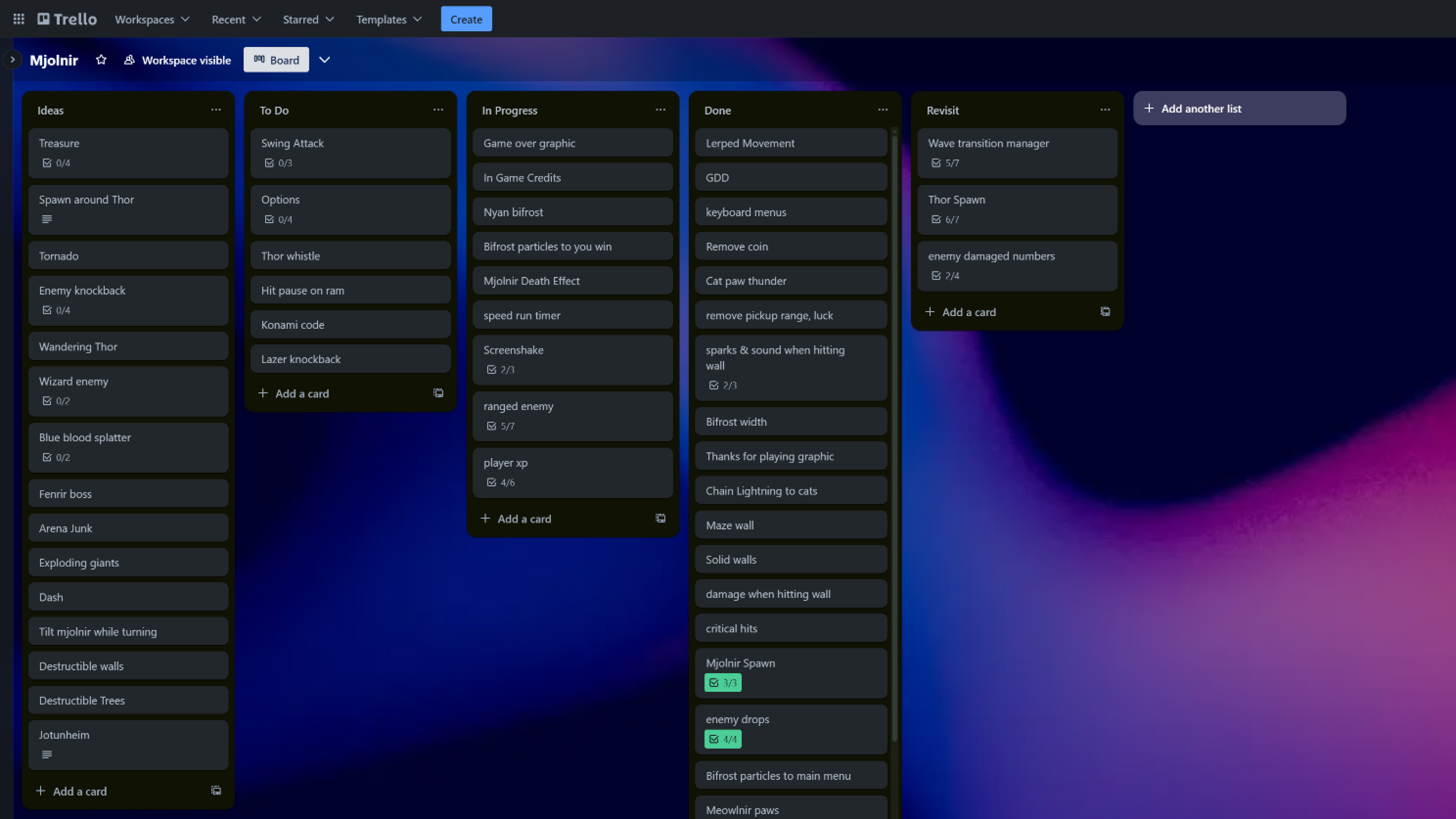
Task: Click the Treasure card 0/4 checklist badge
Action: pos(57,163)
